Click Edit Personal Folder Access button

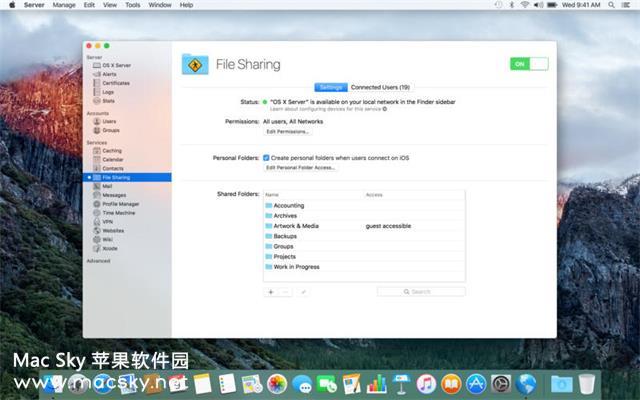301,168
